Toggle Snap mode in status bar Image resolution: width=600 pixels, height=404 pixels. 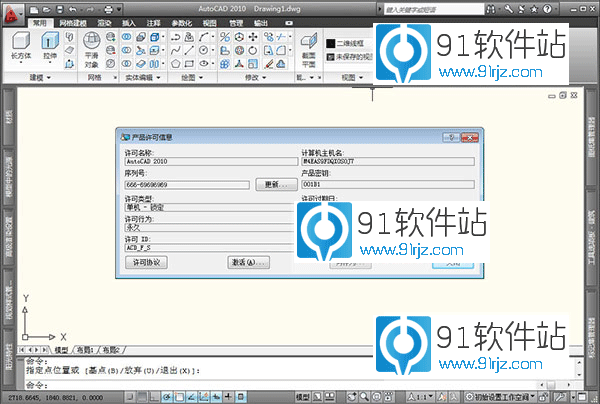click(x=130, y=397)
